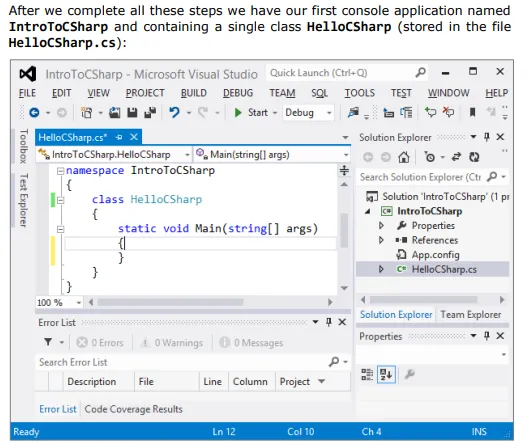Click the editor horizontal scrollbar thumb
The height and width of the screenshot is (443, 529).
tap(170, 302)
